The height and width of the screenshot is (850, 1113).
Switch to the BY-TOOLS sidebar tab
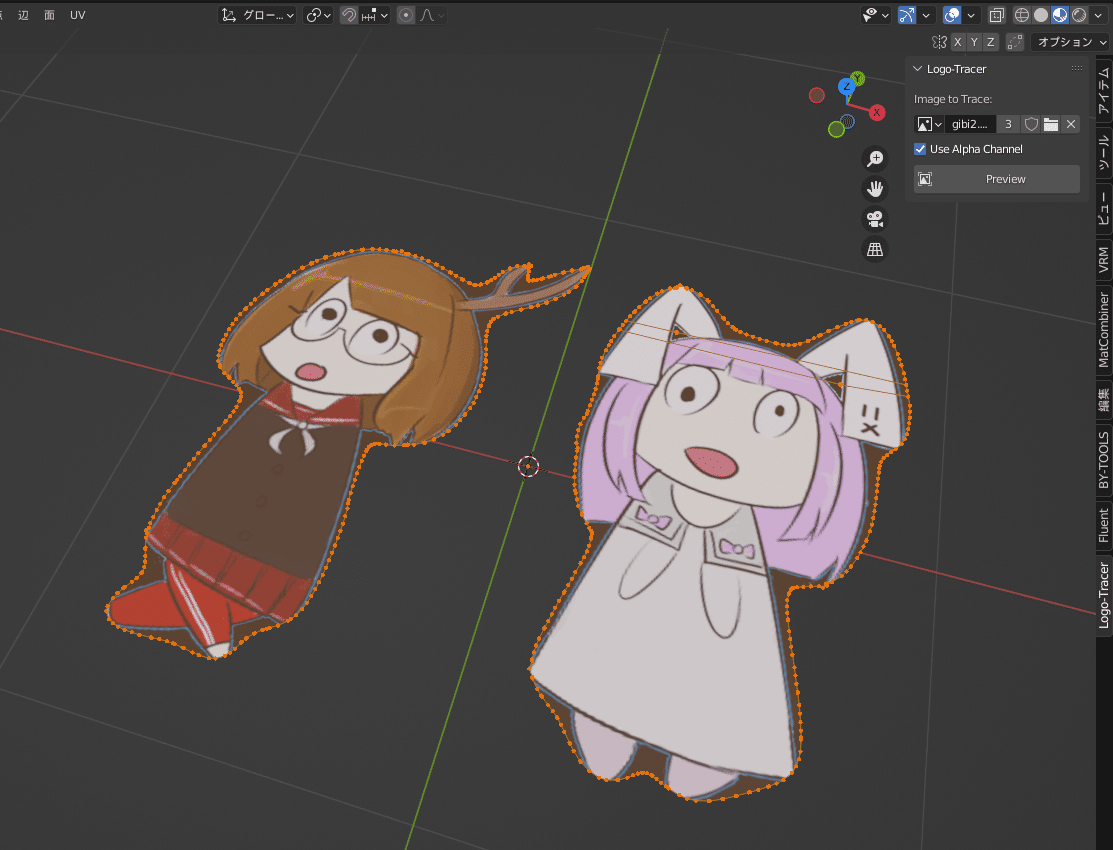pos(1104,460)
